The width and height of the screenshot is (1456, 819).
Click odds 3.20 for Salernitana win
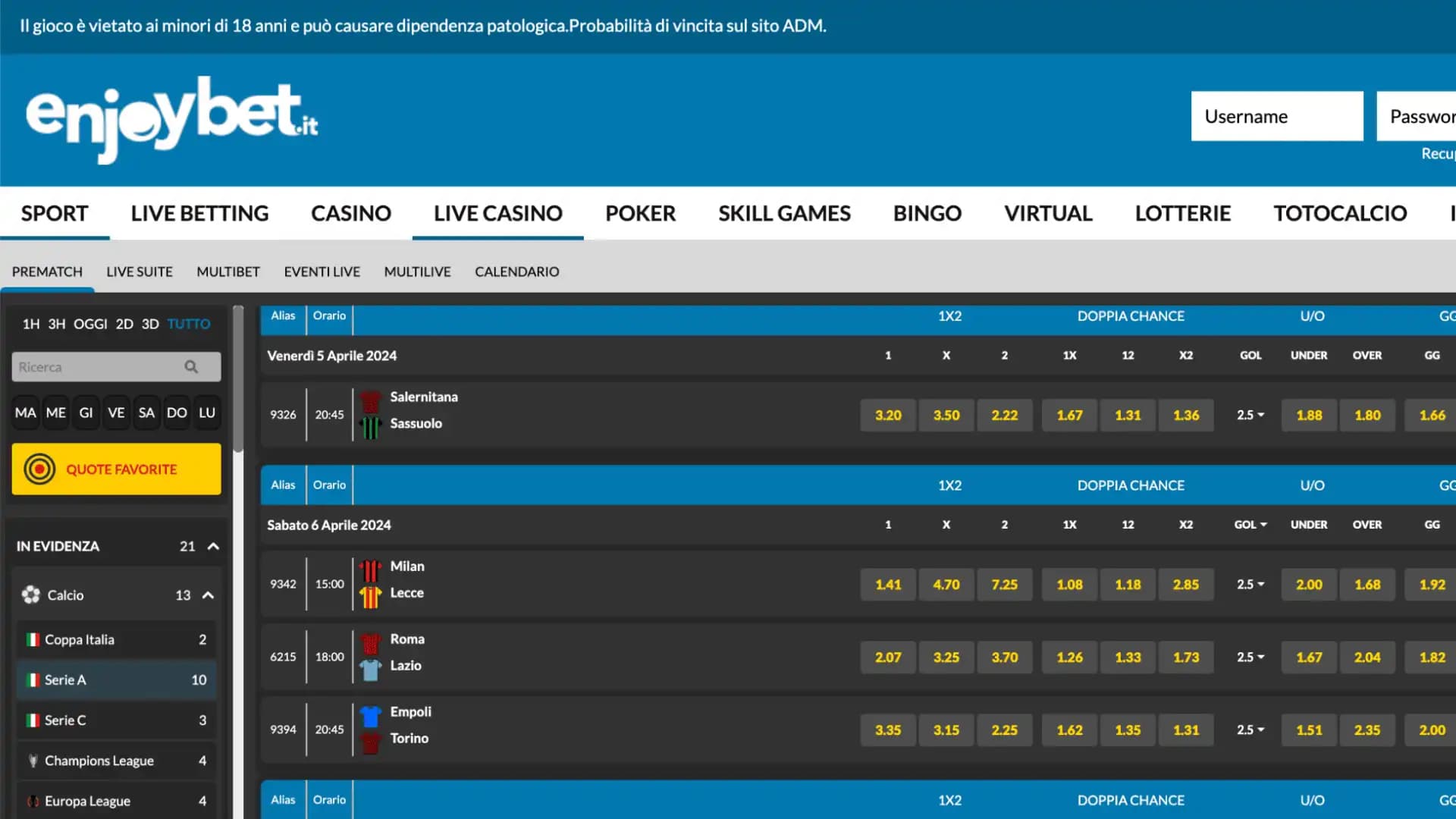point(887,415)
